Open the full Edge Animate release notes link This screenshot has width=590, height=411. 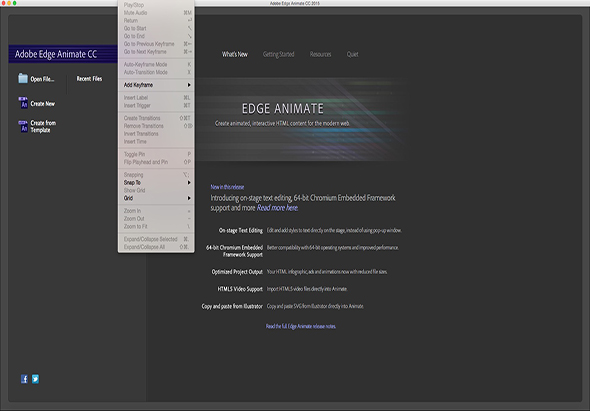point(301,326)
